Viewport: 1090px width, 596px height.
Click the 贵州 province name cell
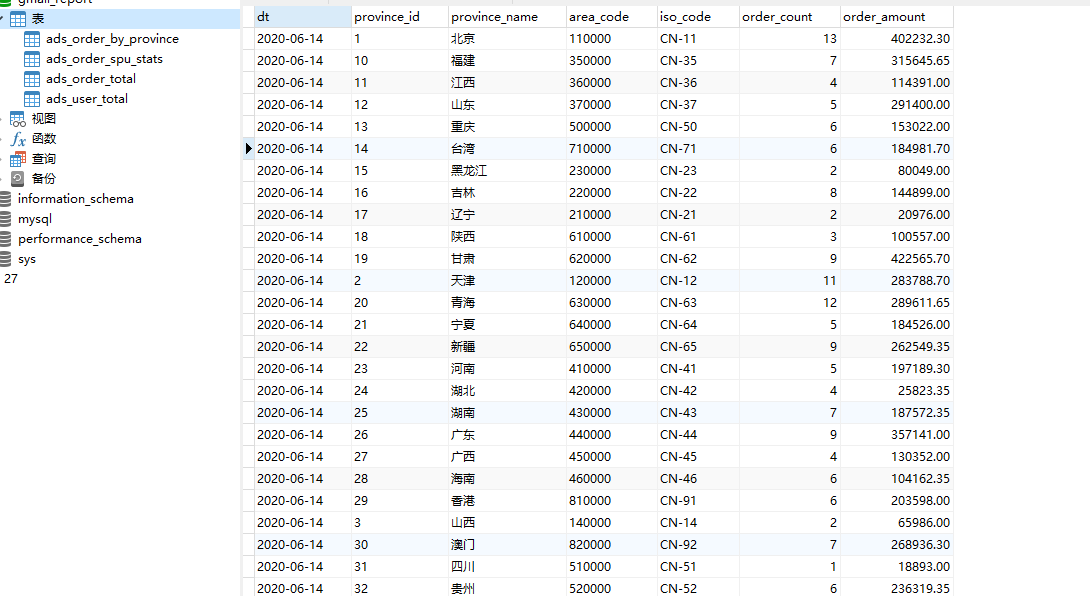pos(507,588)
